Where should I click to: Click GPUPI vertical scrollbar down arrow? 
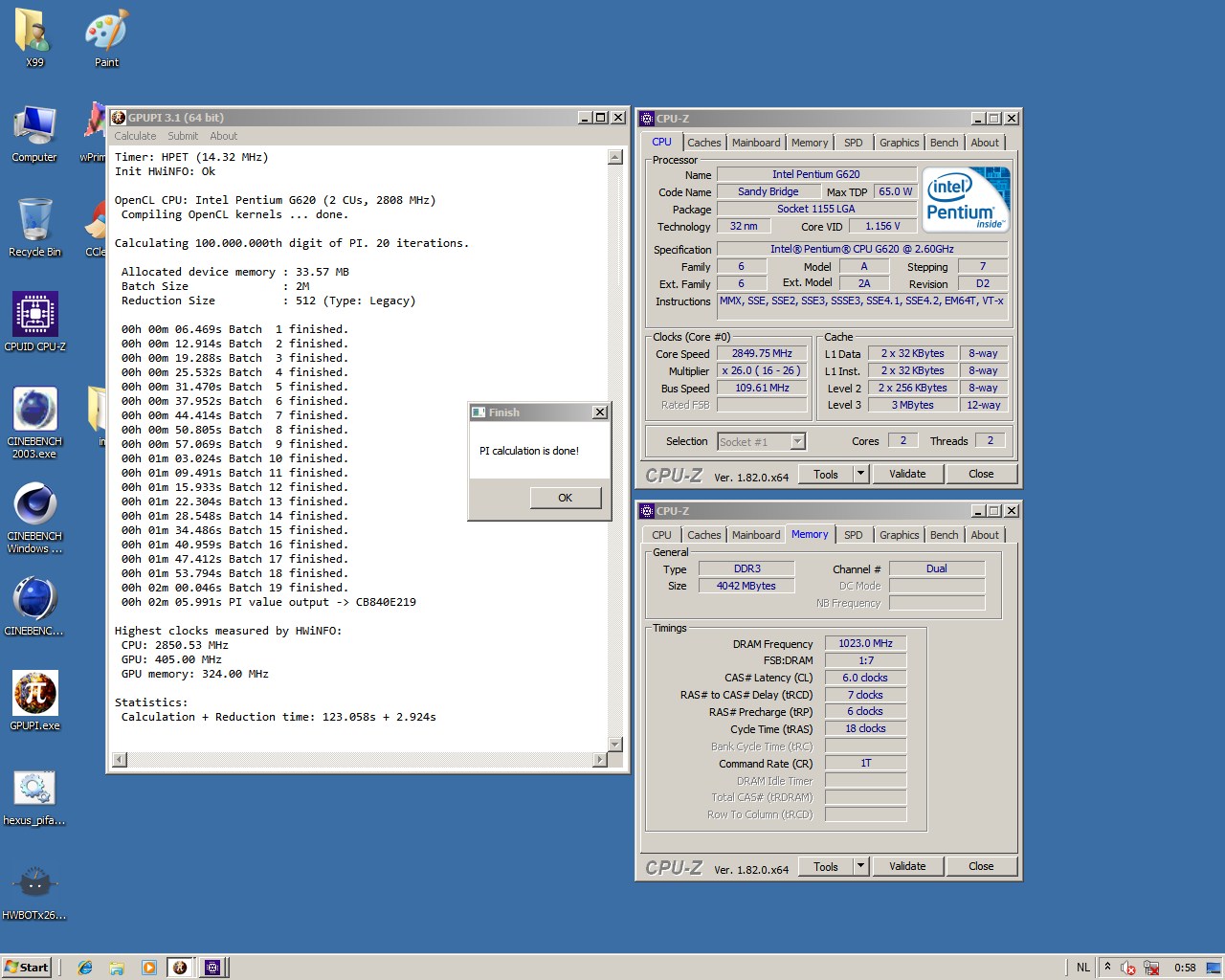pyautogui.click(x=615, y=745)
